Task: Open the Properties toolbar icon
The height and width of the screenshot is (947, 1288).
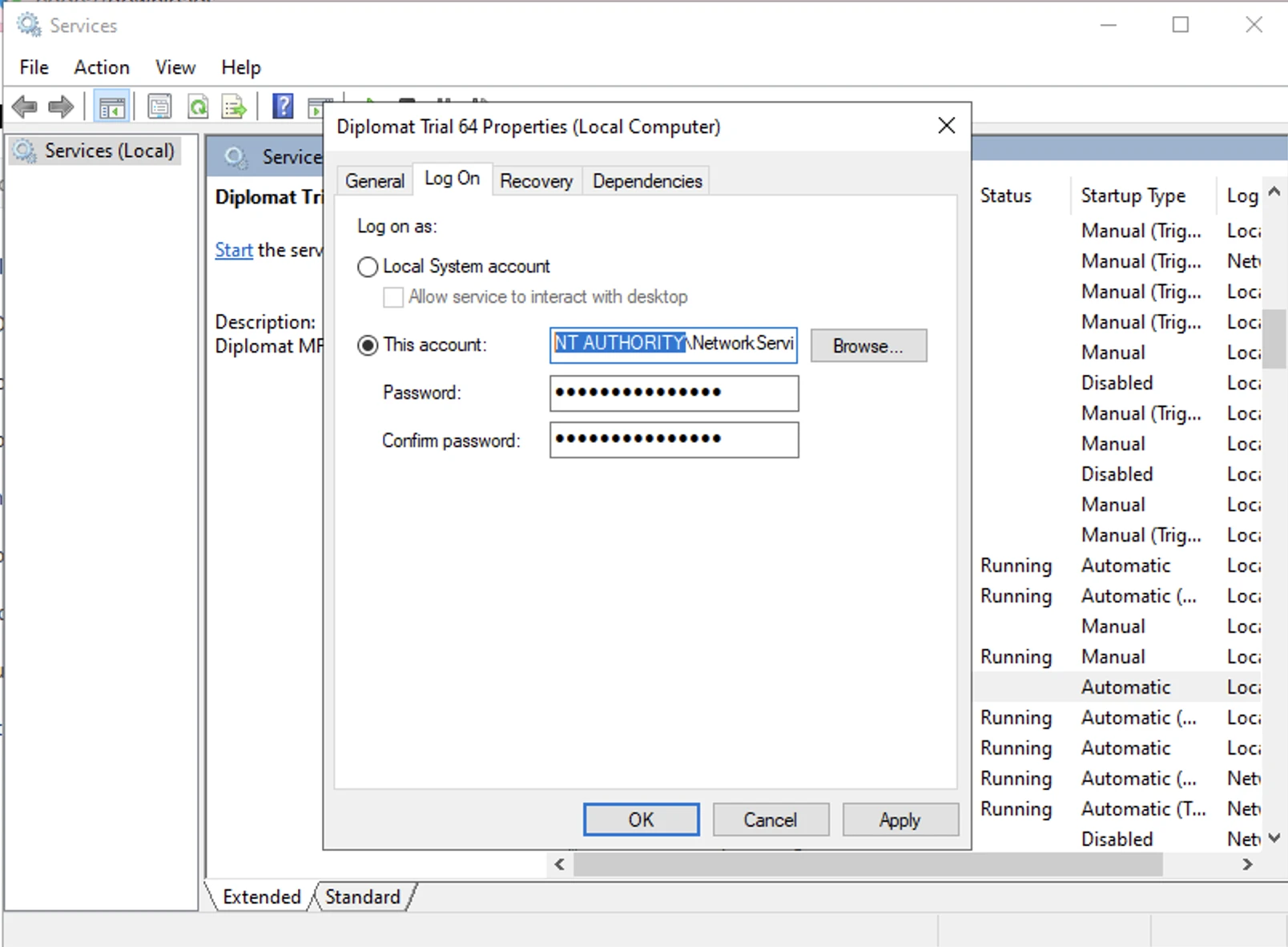Action: point(159,106)
